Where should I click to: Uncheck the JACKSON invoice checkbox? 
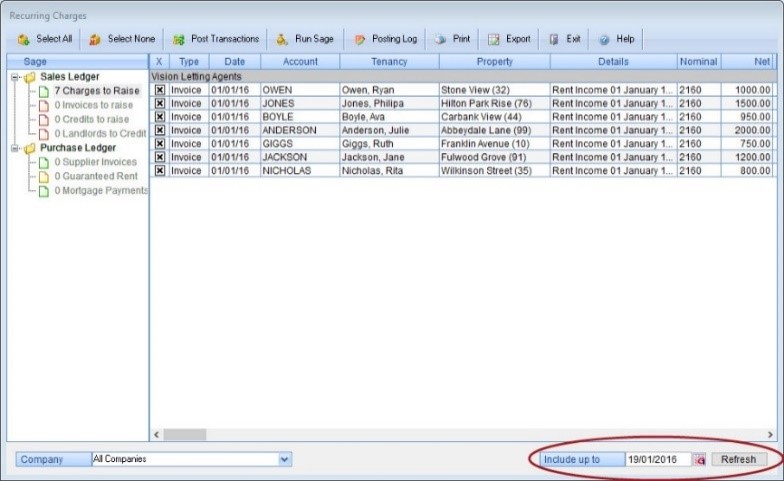tap(160, 157)
